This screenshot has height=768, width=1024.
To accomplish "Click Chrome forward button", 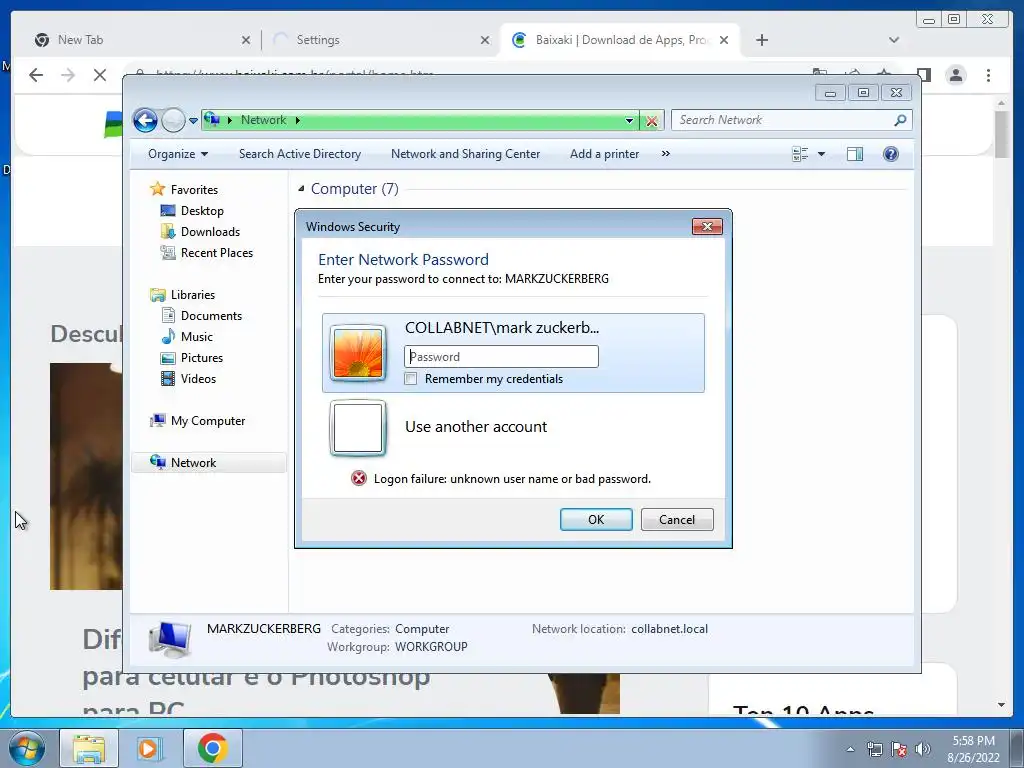I will (x=68, y=75).
